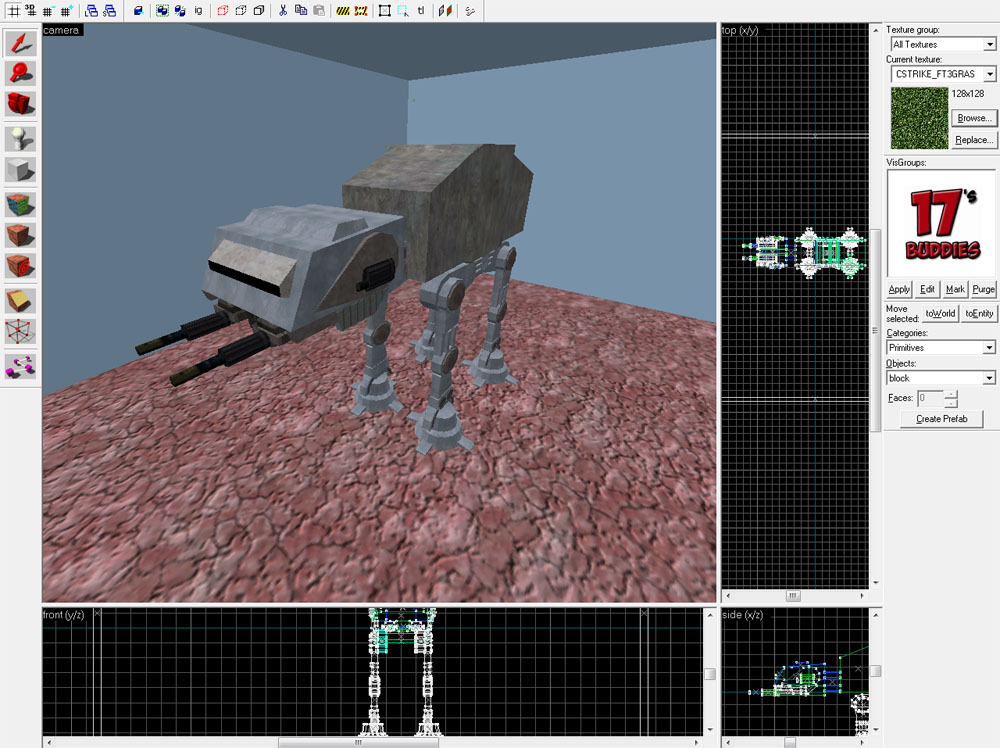
Task: Open the Texture group dropdown
Action: click(989, 44)
